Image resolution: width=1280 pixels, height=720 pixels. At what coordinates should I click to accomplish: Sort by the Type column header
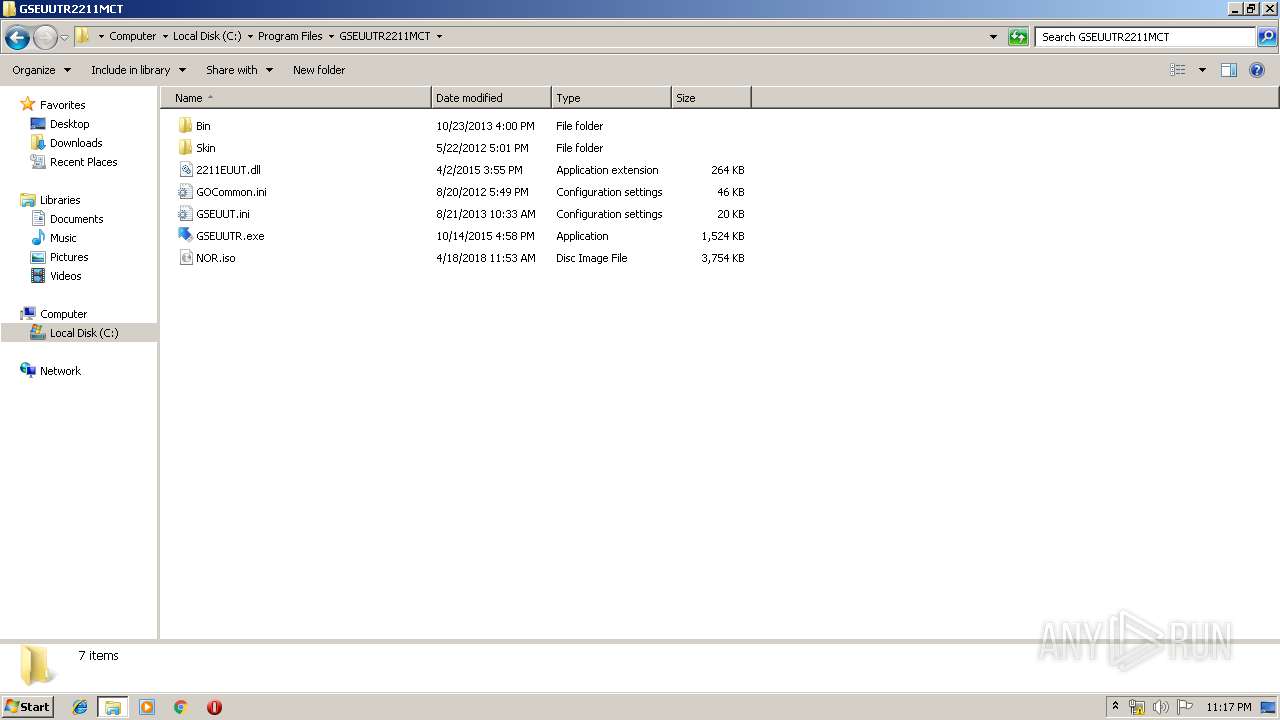[611, 98]
